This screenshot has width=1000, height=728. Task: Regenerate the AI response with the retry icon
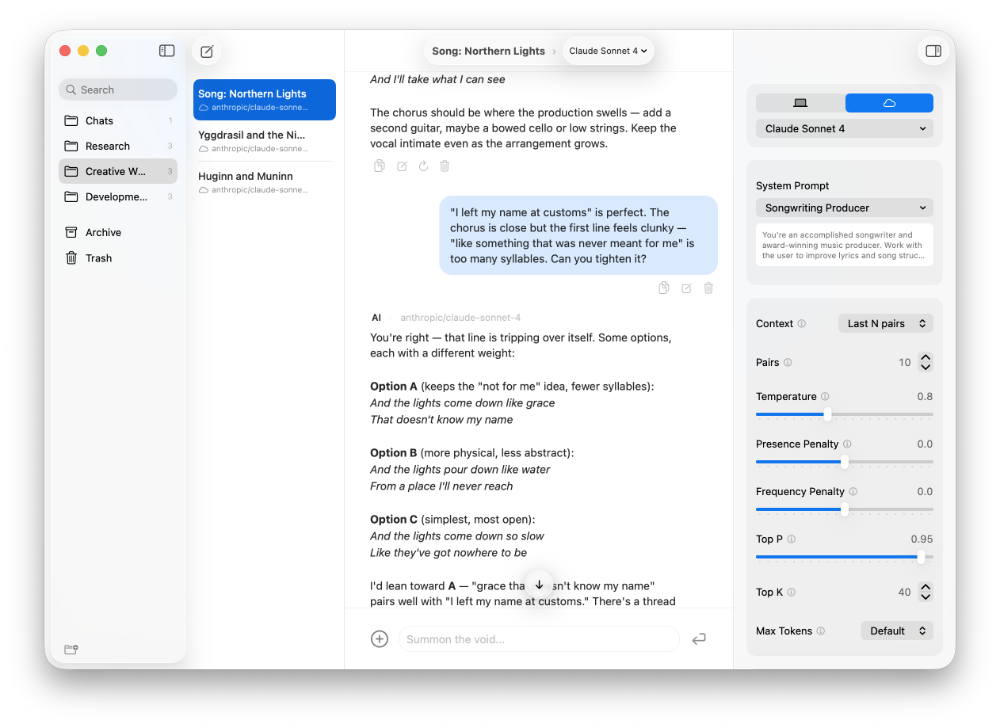point(423,166)
